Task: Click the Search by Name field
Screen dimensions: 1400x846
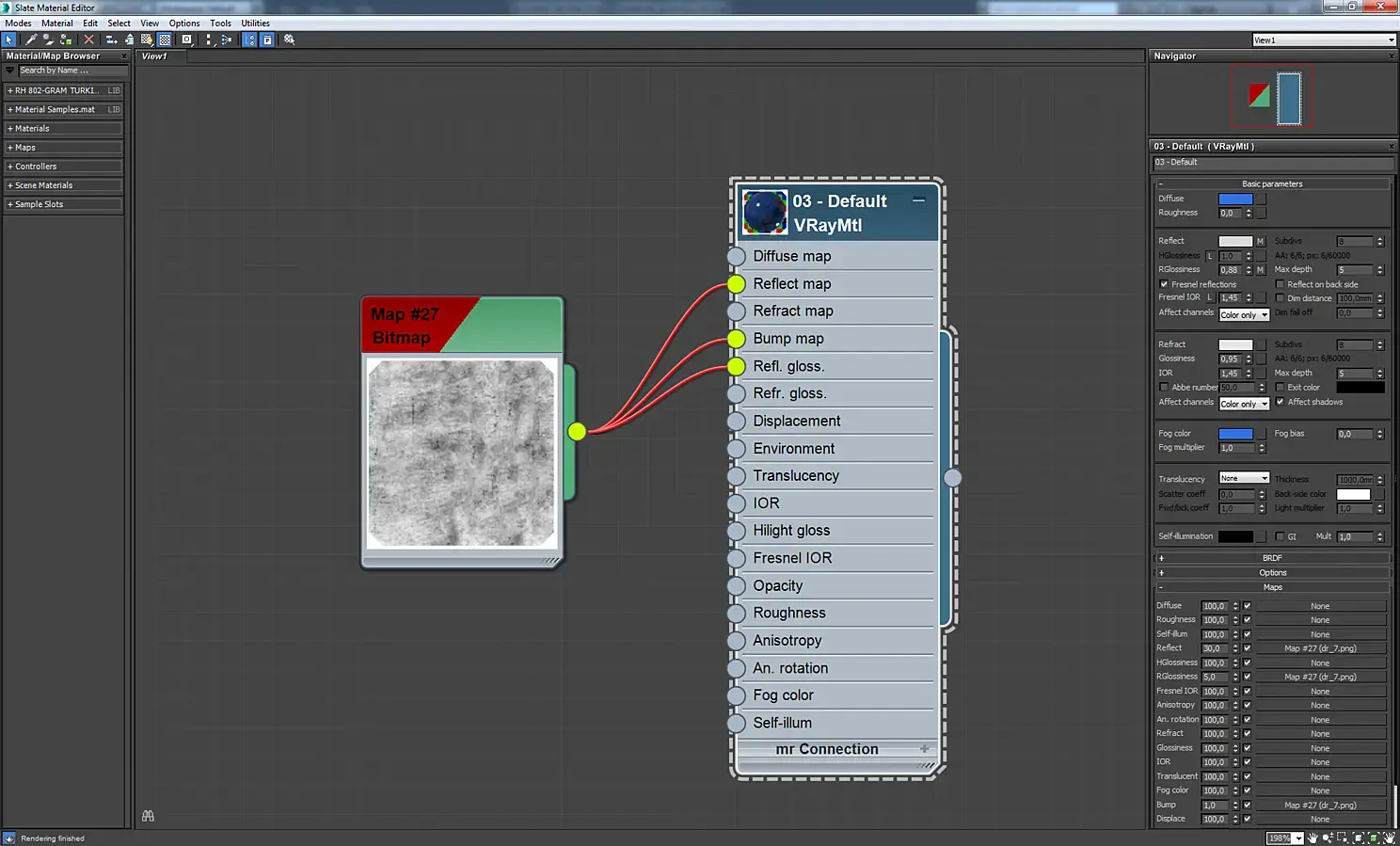Action: (x=72, y=71)
